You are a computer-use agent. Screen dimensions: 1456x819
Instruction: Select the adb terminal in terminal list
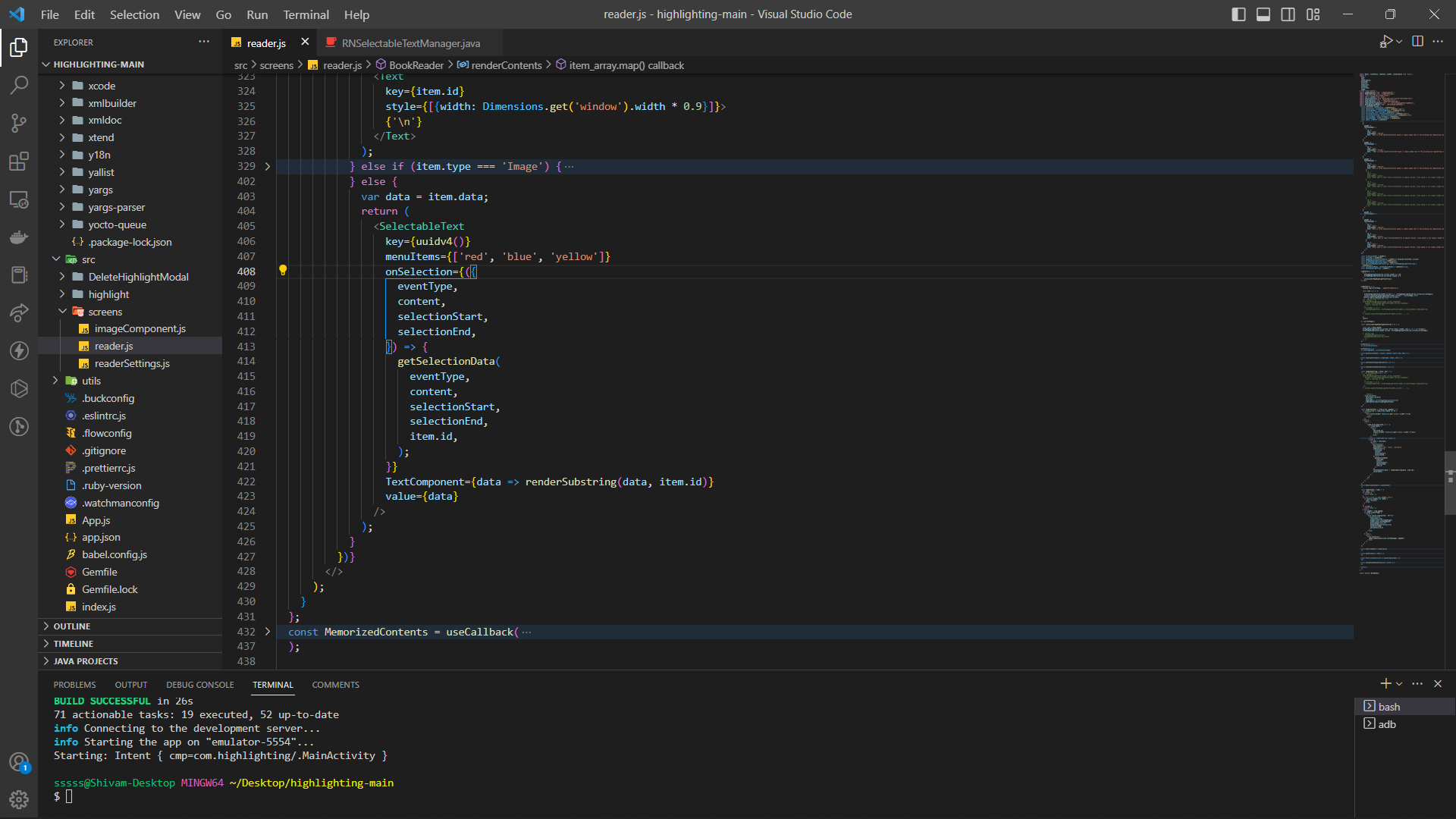1387,724
